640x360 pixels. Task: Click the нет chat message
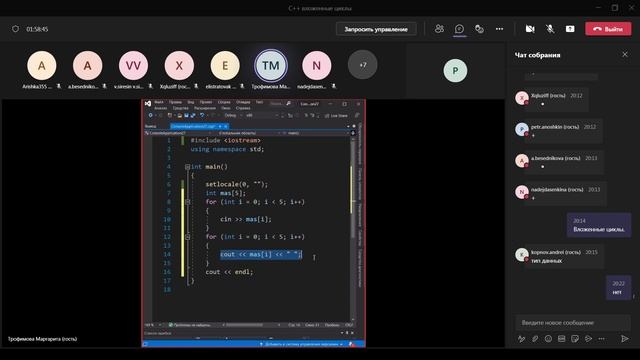pos(618,288)
